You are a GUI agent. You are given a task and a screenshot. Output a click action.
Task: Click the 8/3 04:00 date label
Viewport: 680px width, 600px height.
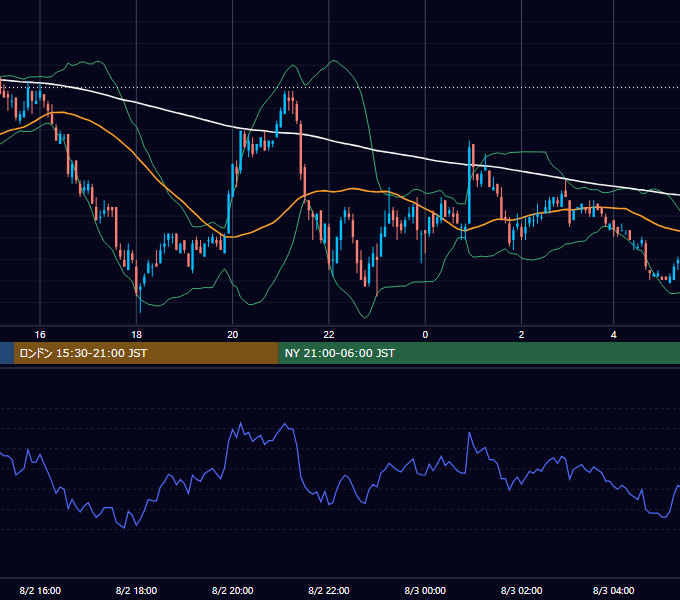click(613, 590)
